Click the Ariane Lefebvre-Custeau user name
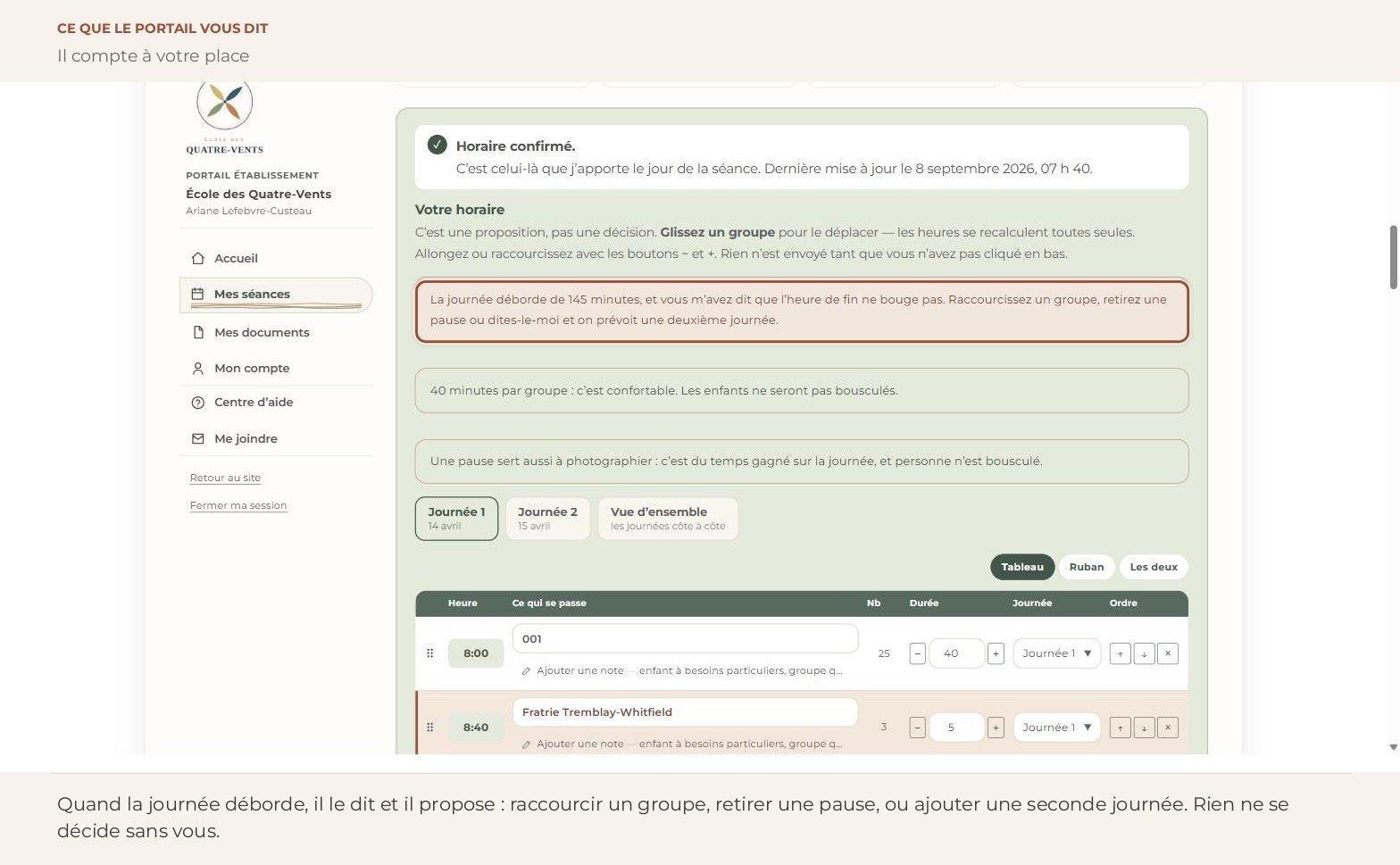The height and width of the screenshot is (865, 1400). coord(249,212)
